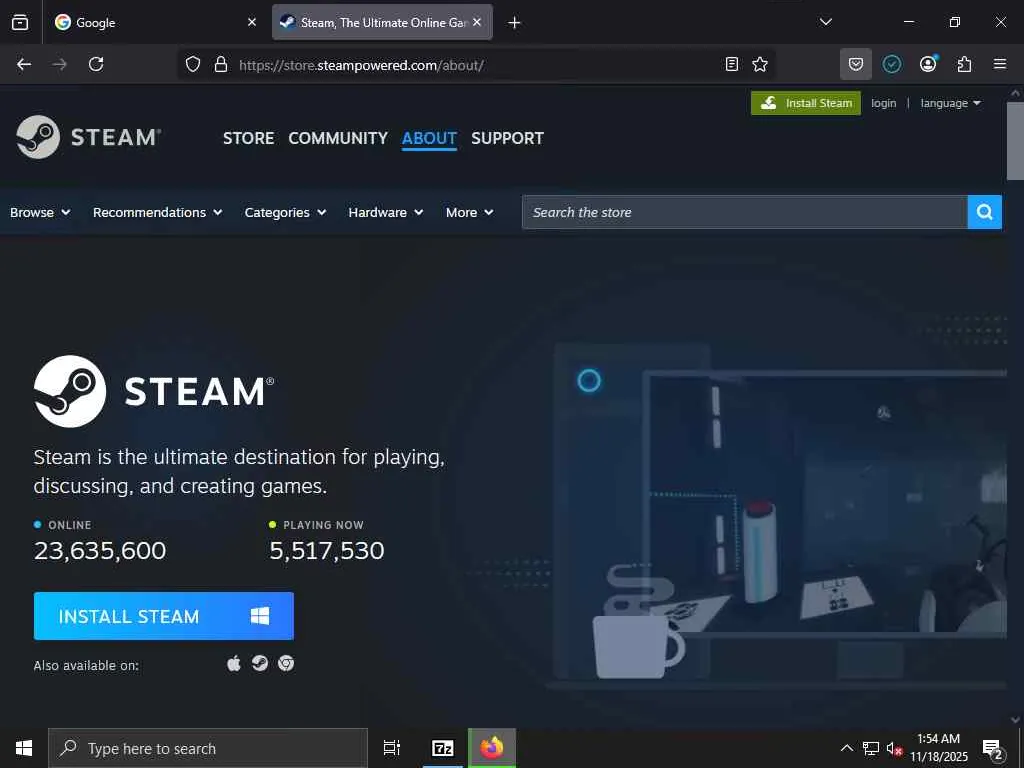The height and width of the screenshot is (768, 1024).
Task: Open the extensions puzzle icon
Action: pyautogui.click(x=964, y=64)
